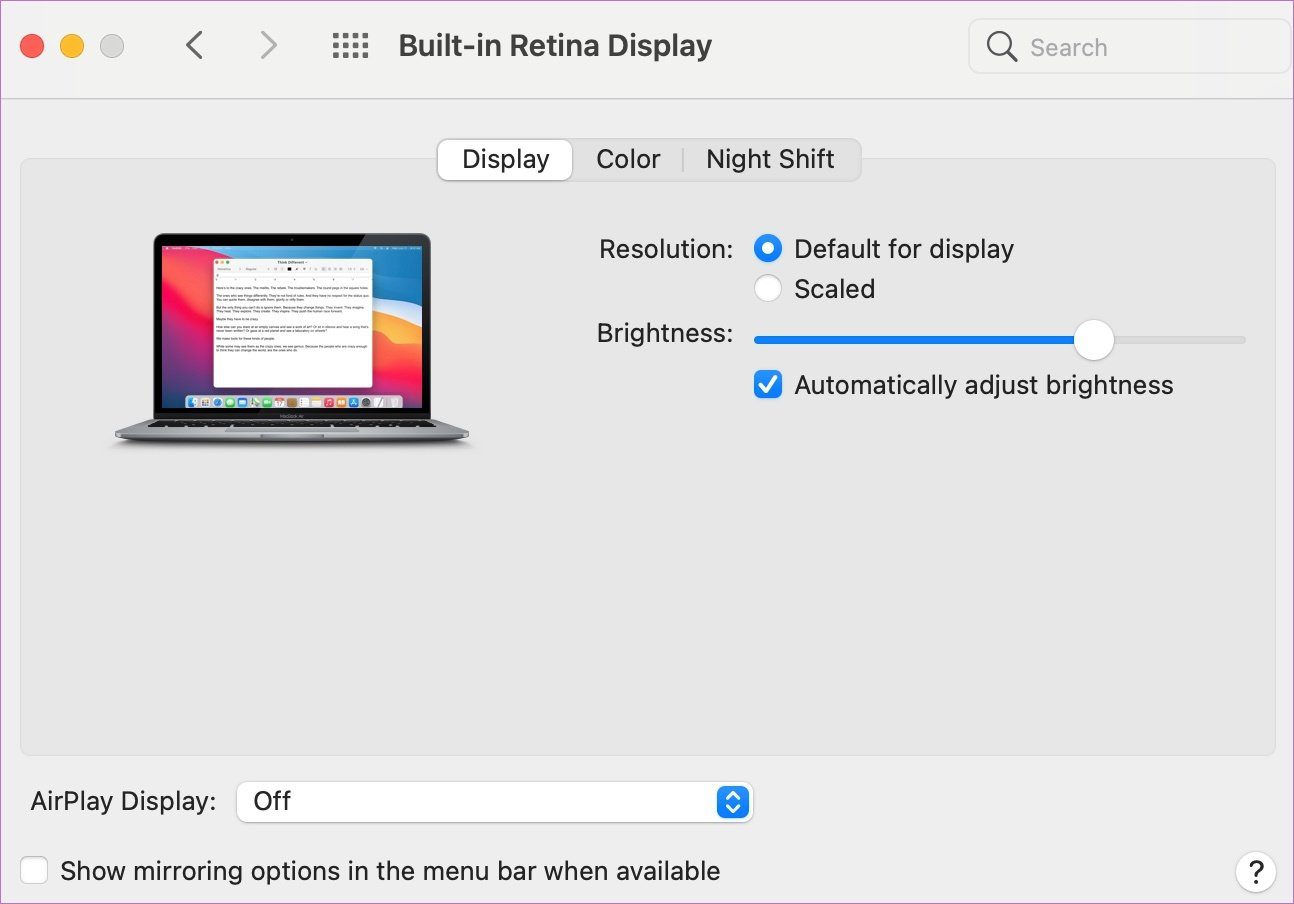Image resolution: width=1294 pixels, height=904 pixels.
Task: Click the red close window button
Action: pyautogui.click(x=32, y=46)
